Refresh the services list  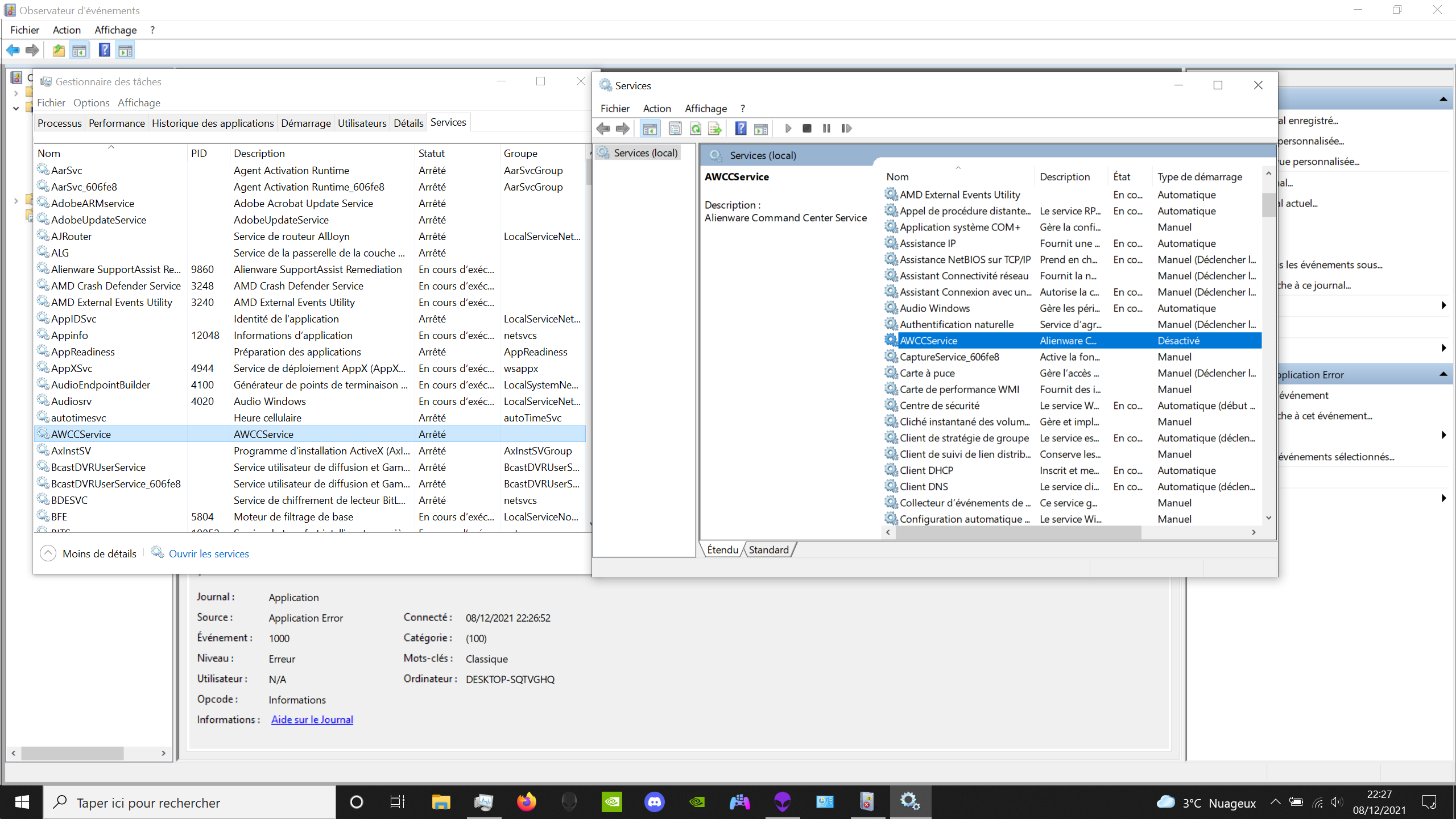coord(695,129)
